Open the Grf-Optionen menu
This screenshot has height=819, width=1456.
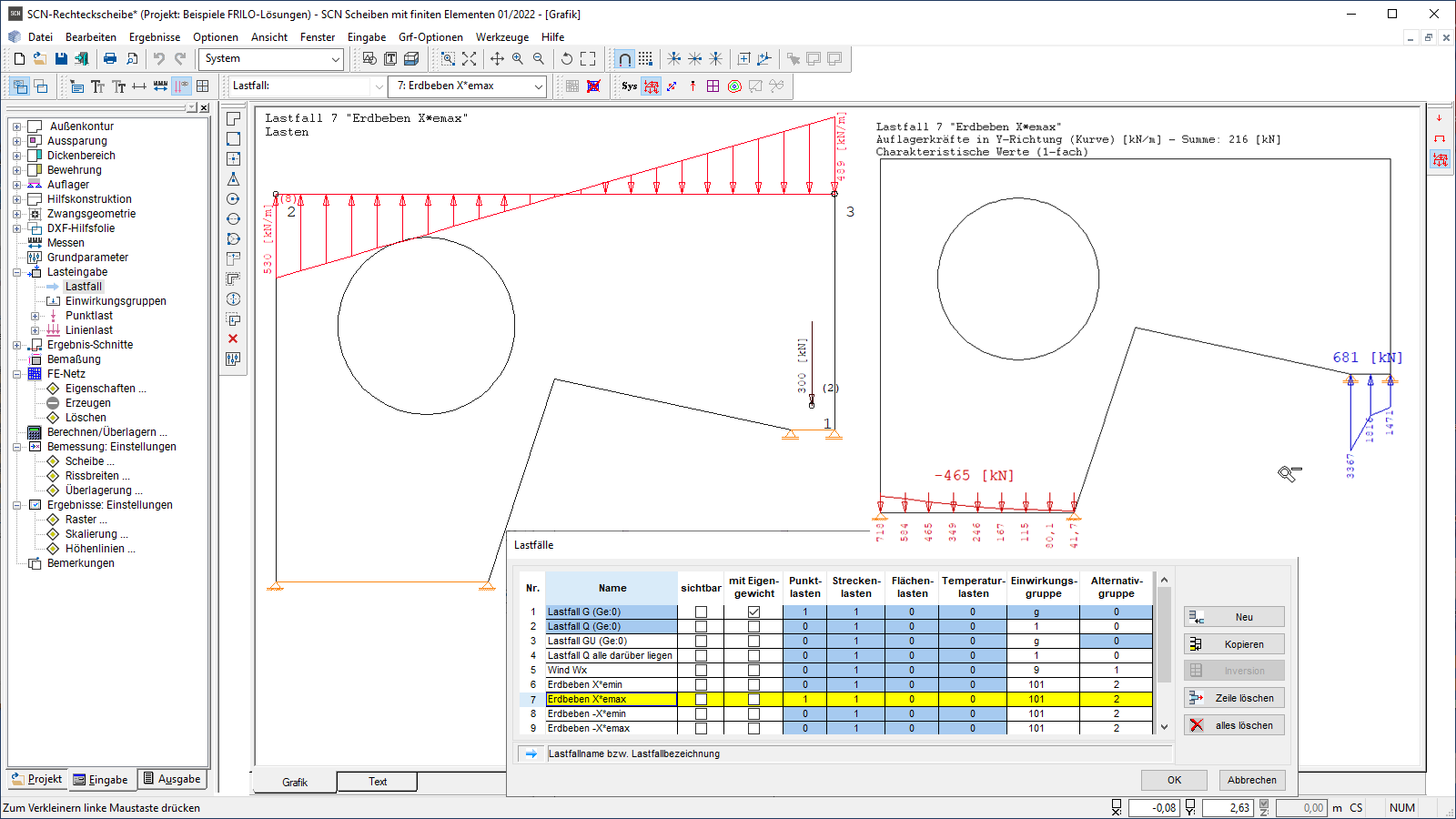[430, 37]
